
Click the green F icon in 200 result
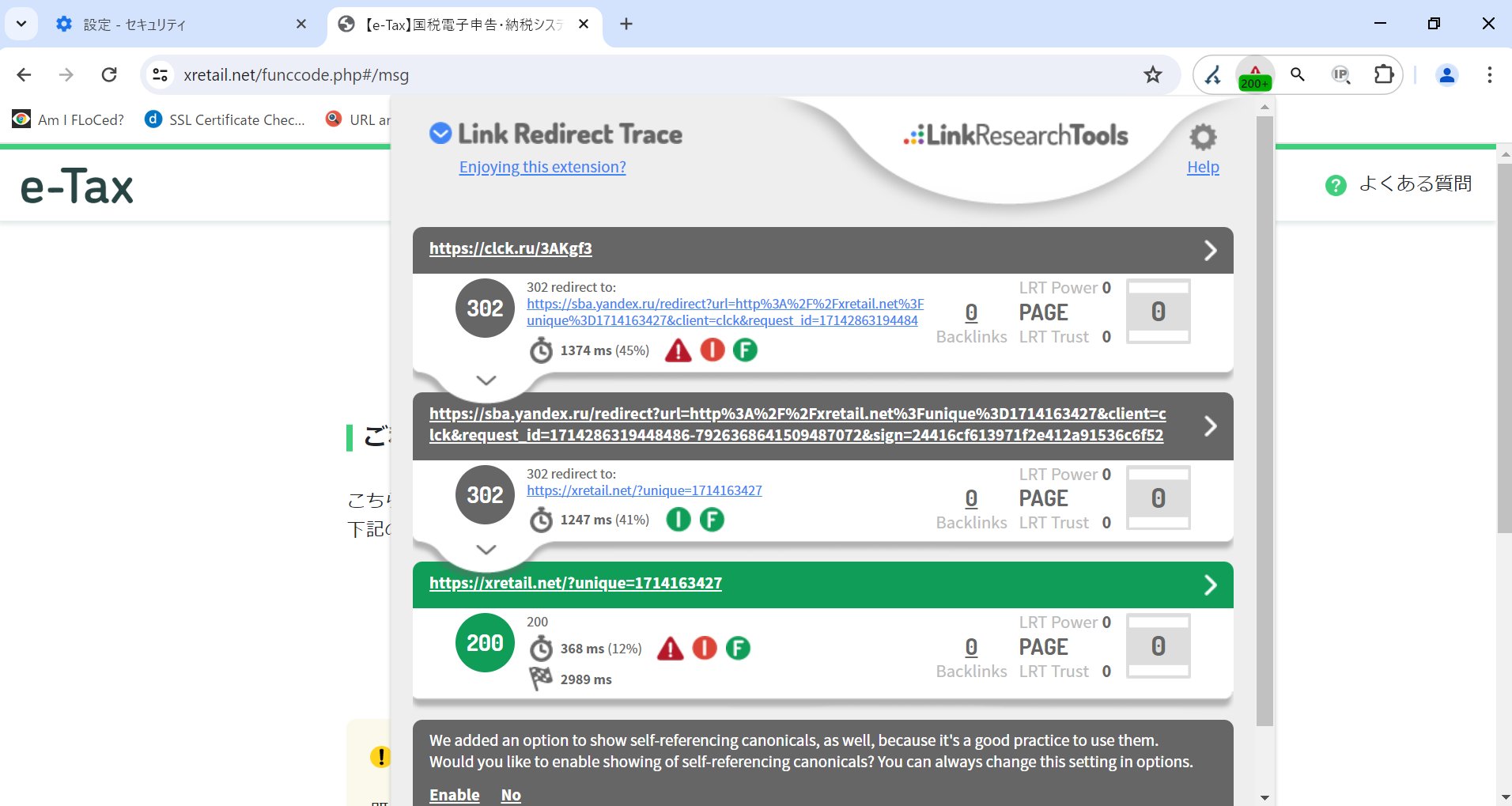point(738,649)
